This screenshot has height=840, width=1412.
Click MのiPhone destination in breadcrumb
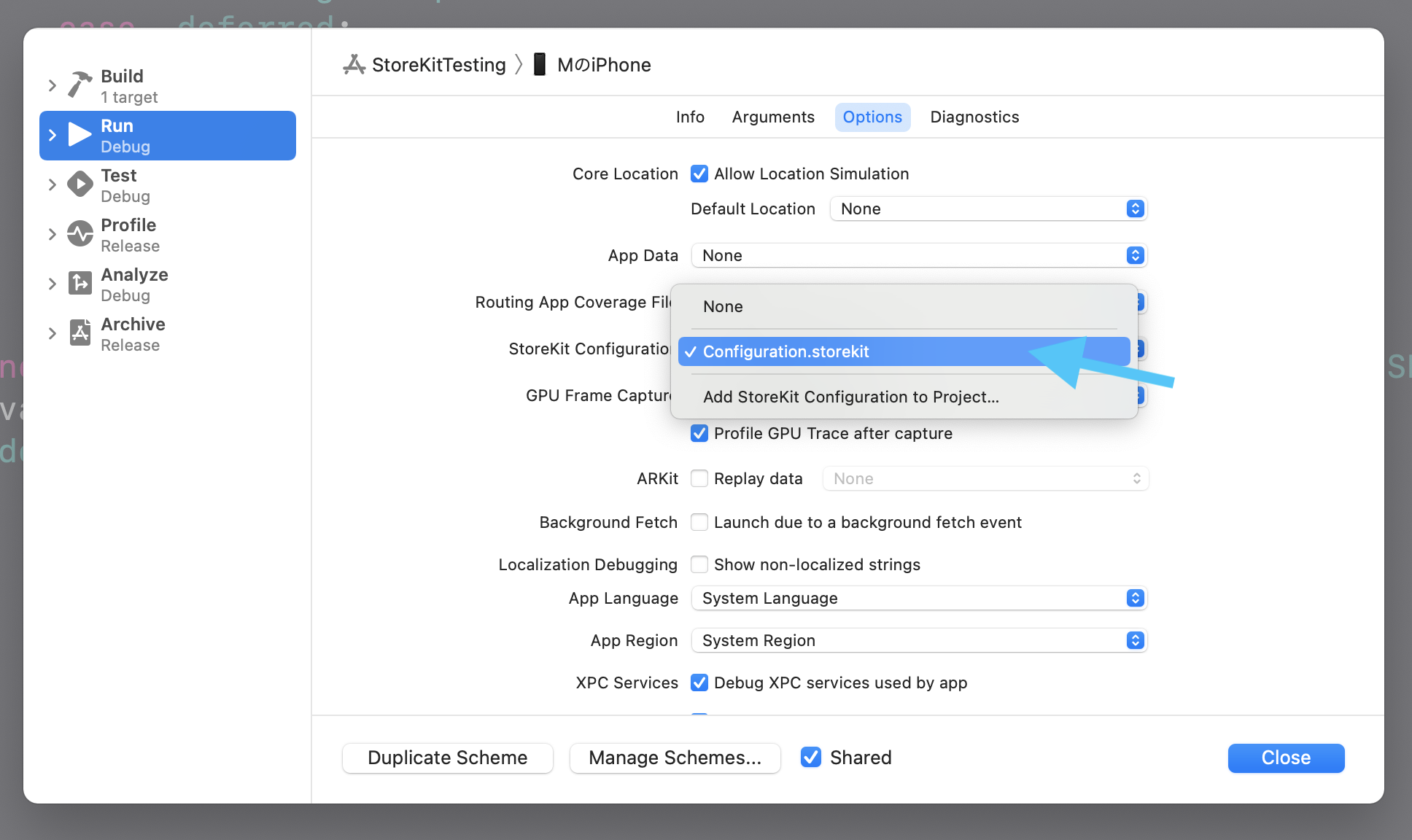click(604, 65)
